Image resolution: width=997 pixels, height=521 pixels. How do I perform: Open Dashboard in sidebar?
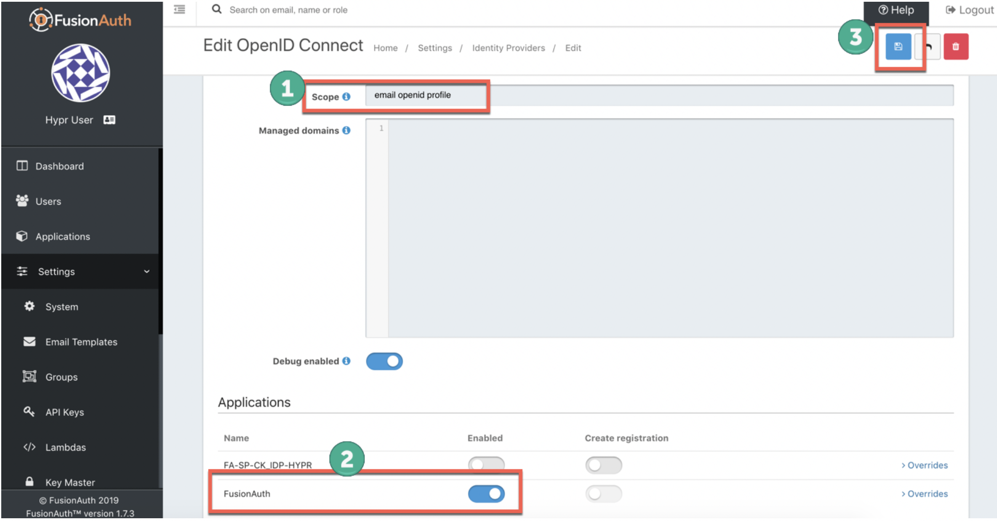point(80,166)
